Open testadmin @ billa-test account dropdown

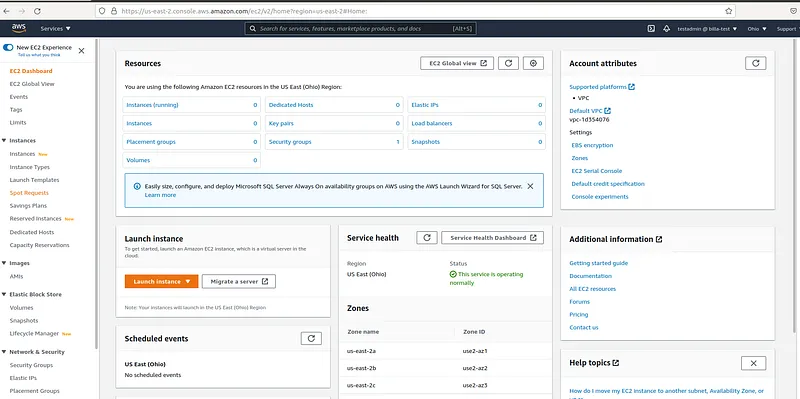[707, 29]
